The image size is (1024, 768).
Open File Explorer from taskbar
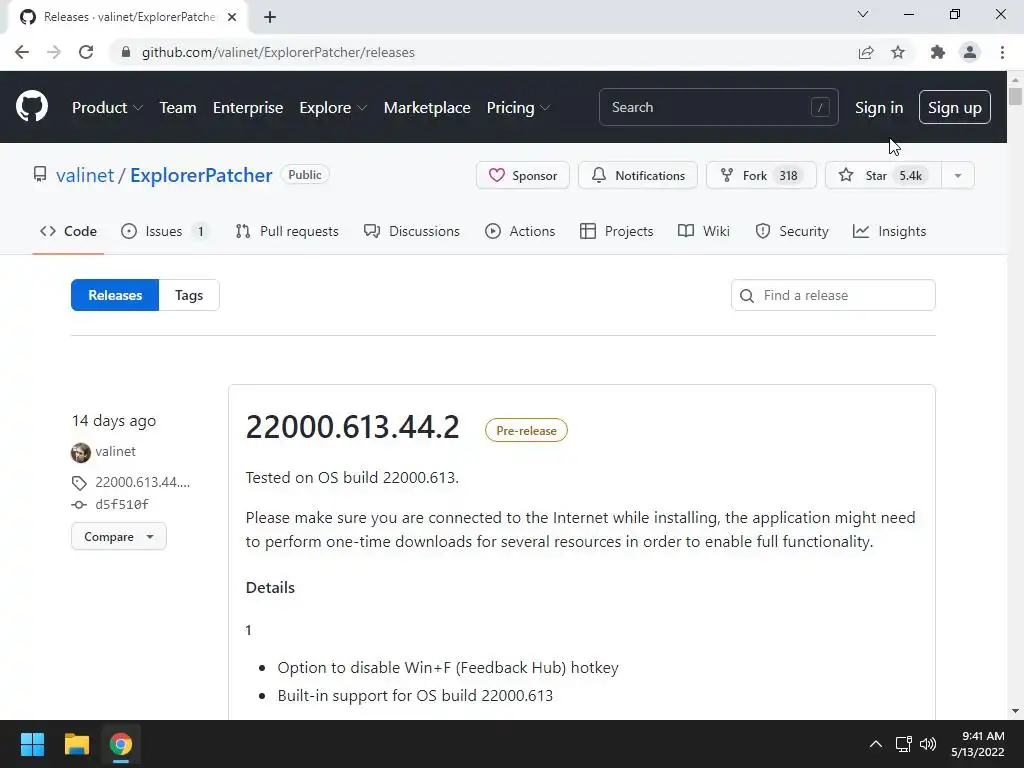point(76,744)
